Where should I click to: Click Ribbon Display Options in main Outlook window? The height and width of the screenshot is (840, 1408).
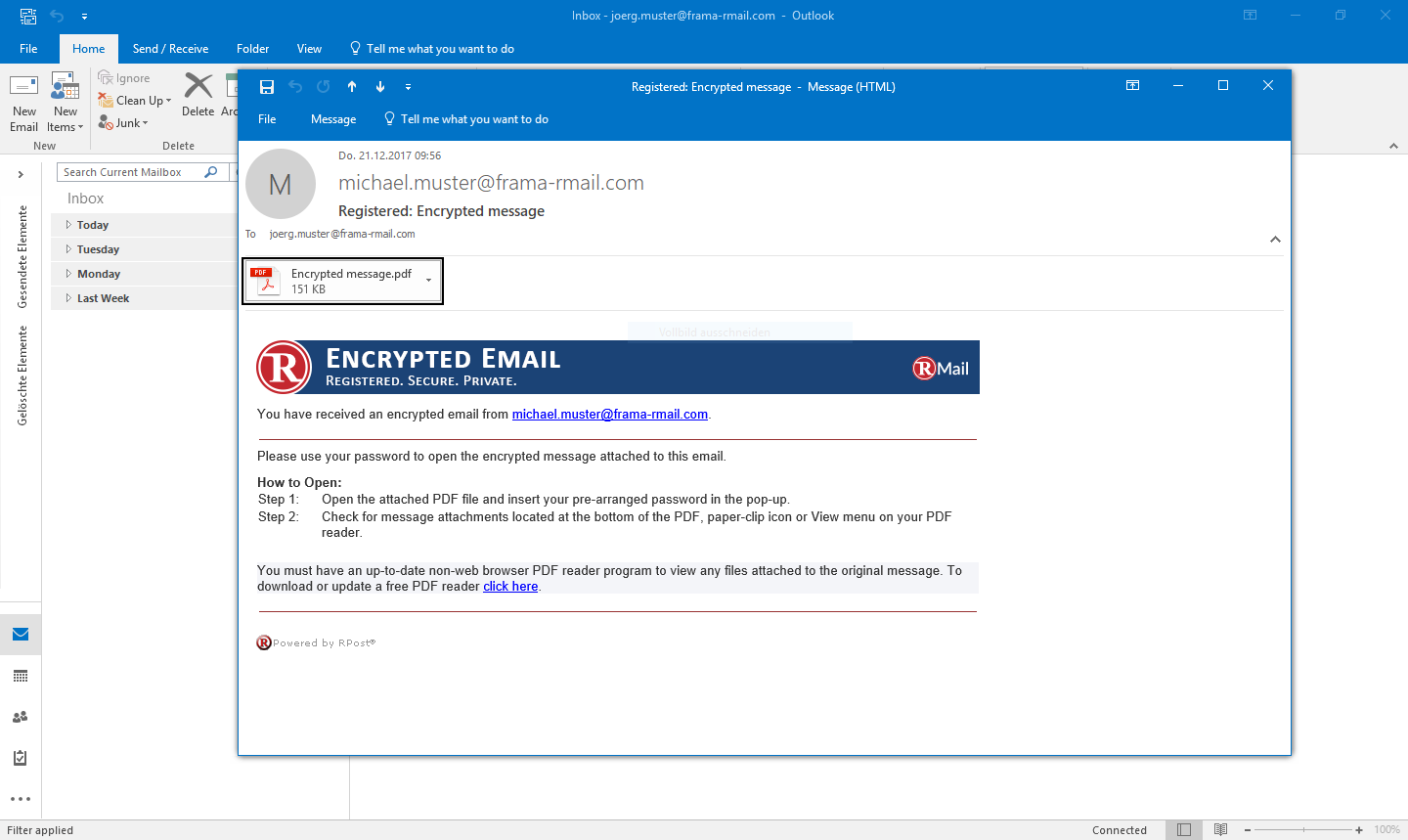click(1250, 15)
